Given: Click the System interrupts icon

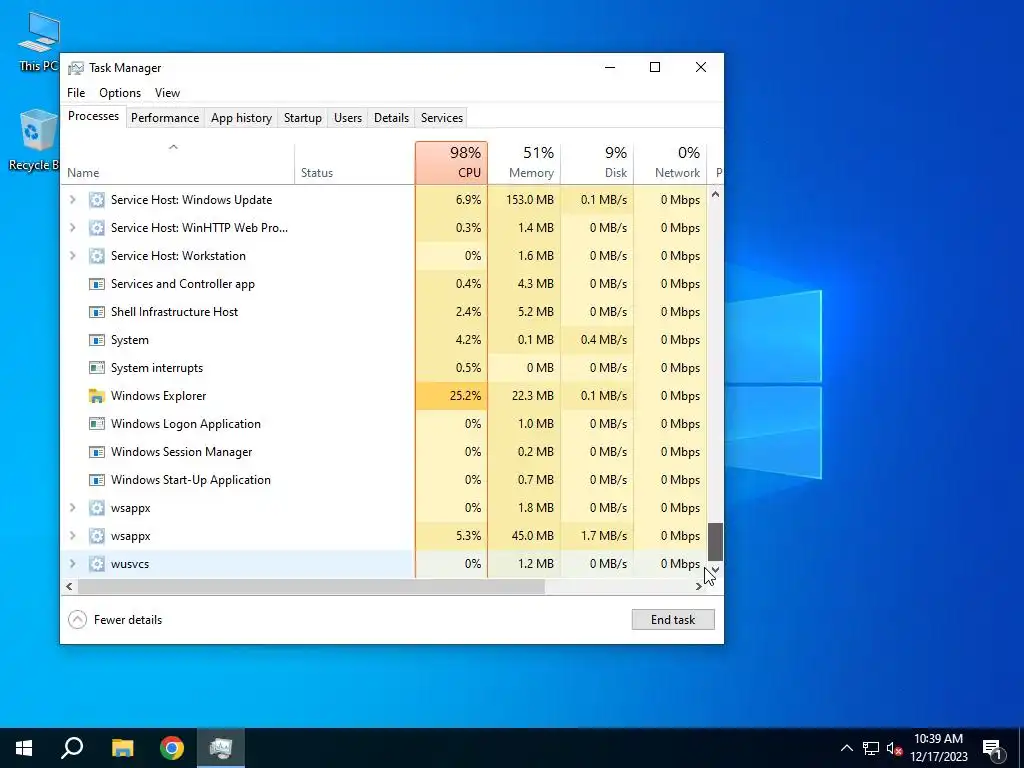Looking at the screenshot, I should pyautogui.click(x=97, y=368).
